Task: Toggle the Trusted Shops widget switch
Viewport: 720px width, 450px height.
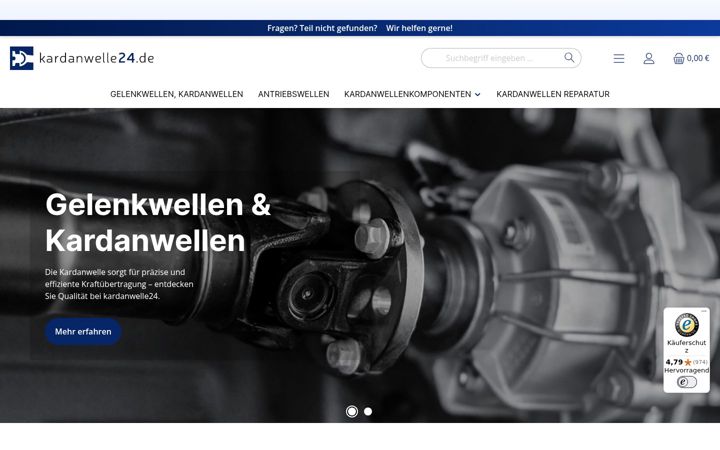Action: 686,382
